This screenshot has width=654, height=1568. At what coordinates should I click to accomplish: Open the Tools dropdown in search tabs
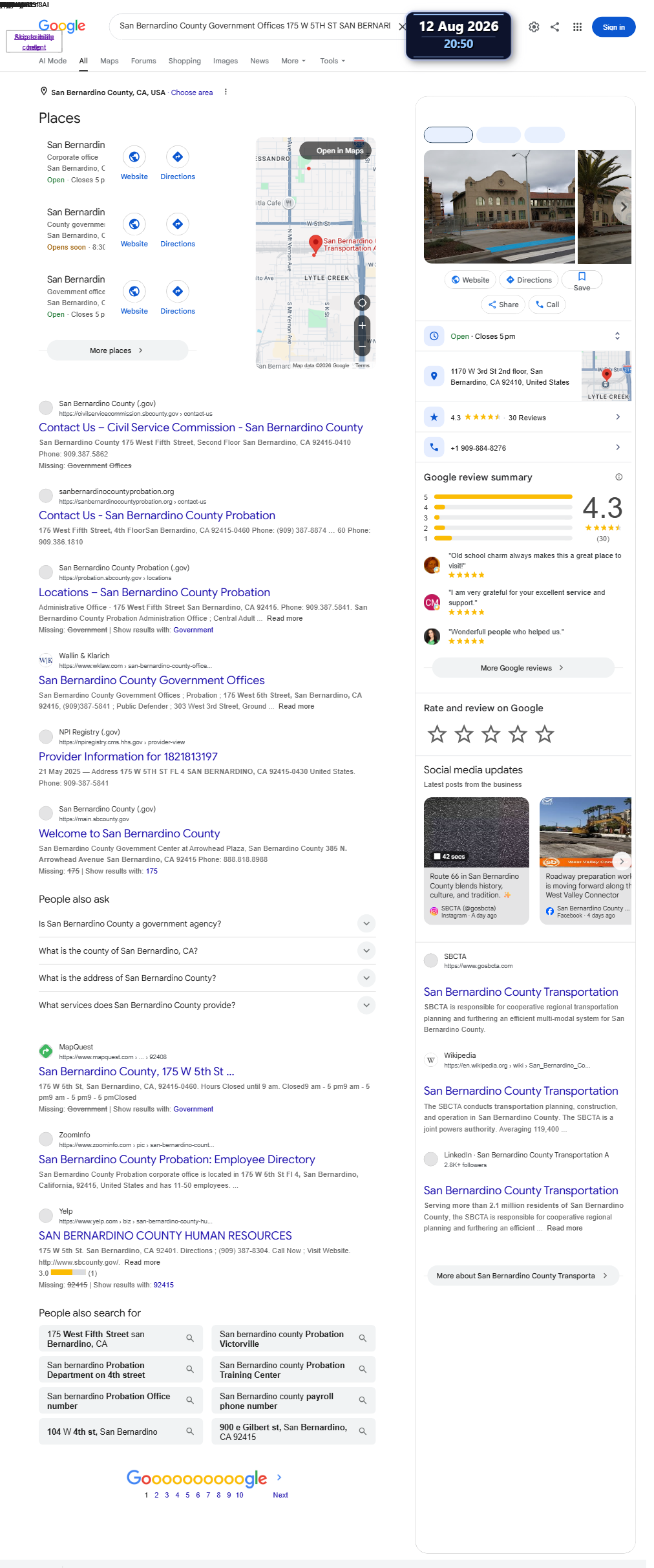tap(333, 61)
